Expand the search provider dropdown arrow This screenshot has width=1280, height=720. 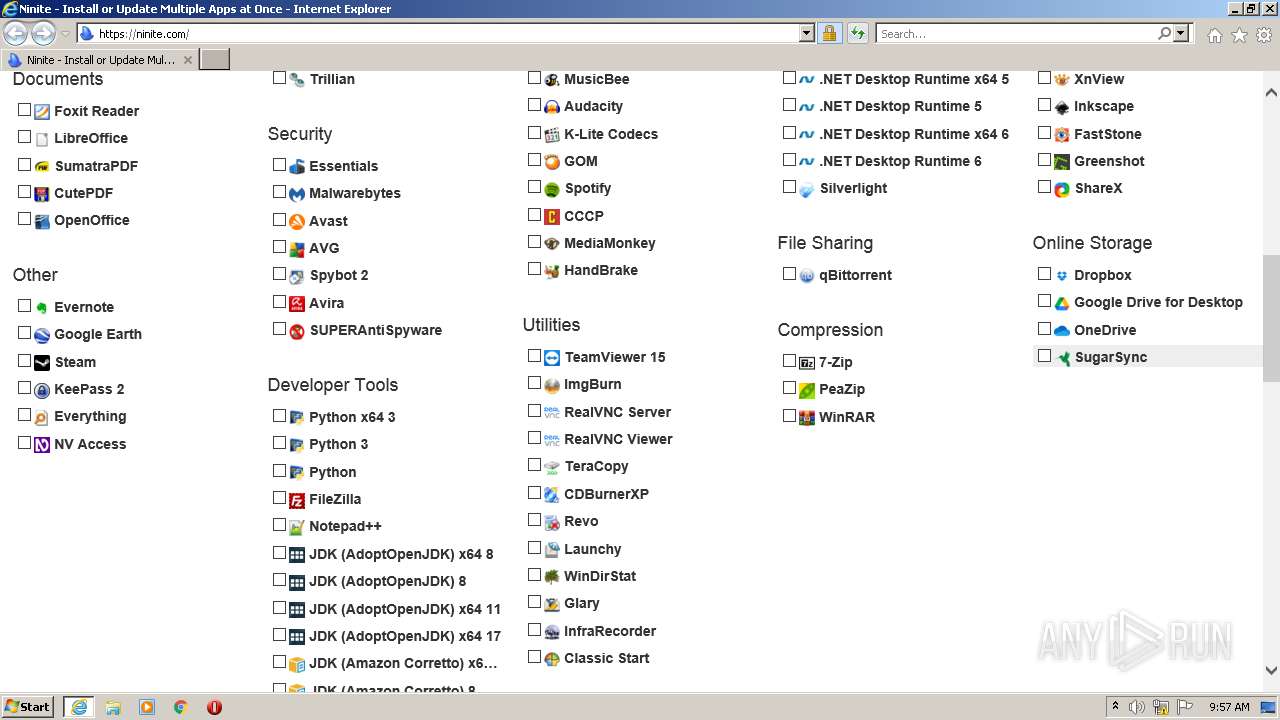(x=1181, y=34)
